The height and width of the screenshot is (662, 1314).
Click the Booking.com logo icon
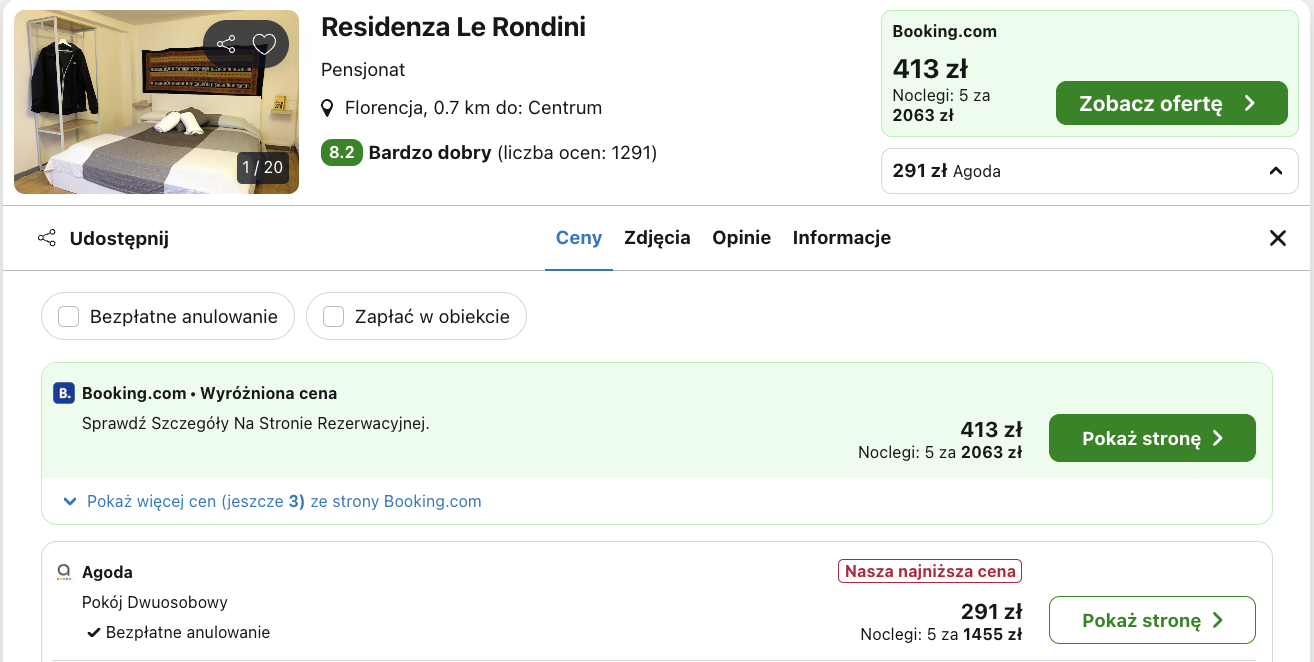click(64, 394)
